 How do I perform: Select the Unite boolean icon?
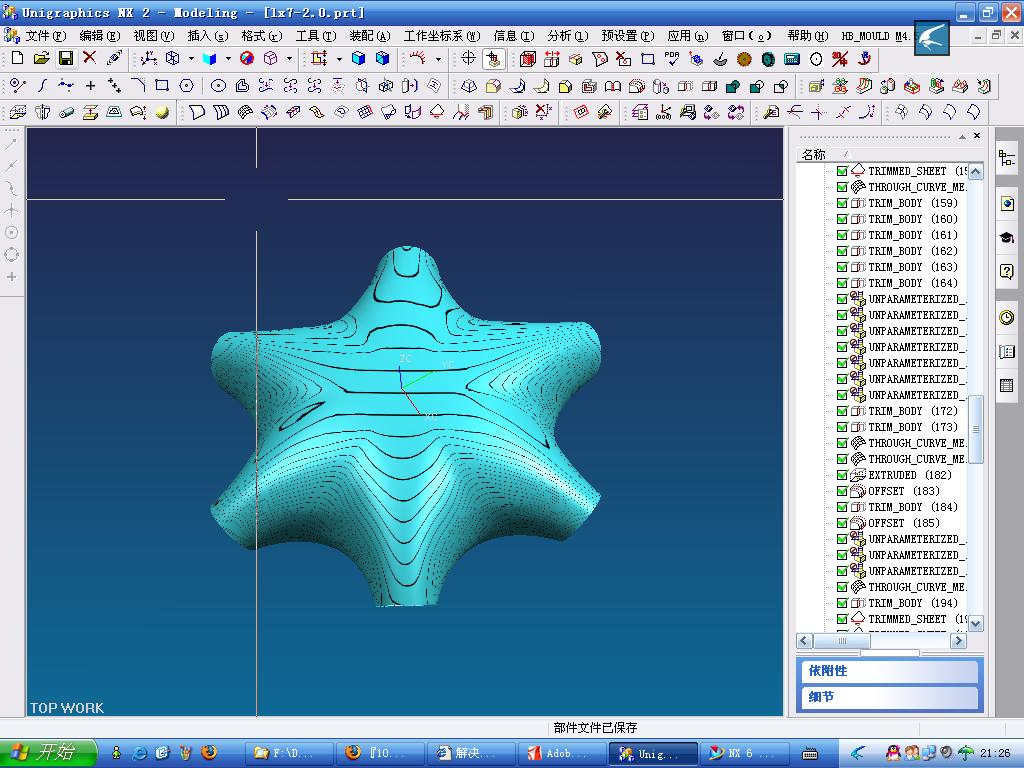pos(733,86)
